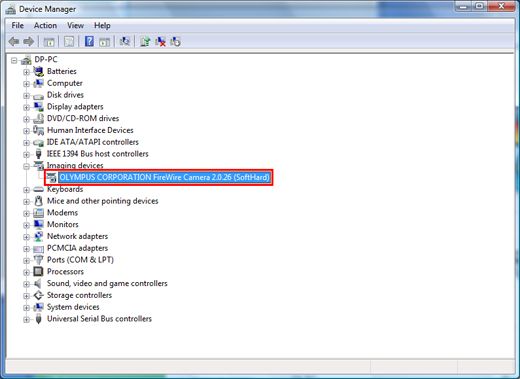This screenshot has width=520, height=379.
Task: Click the Sound, video and game controllers icon
Action: coord(39,283)
